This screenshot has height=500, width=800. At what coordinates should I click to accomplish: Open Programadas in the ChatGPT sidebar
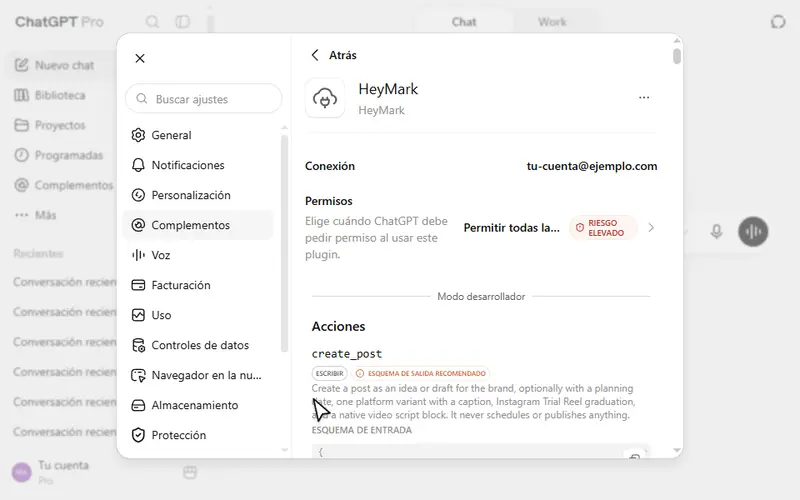[59, 155]
